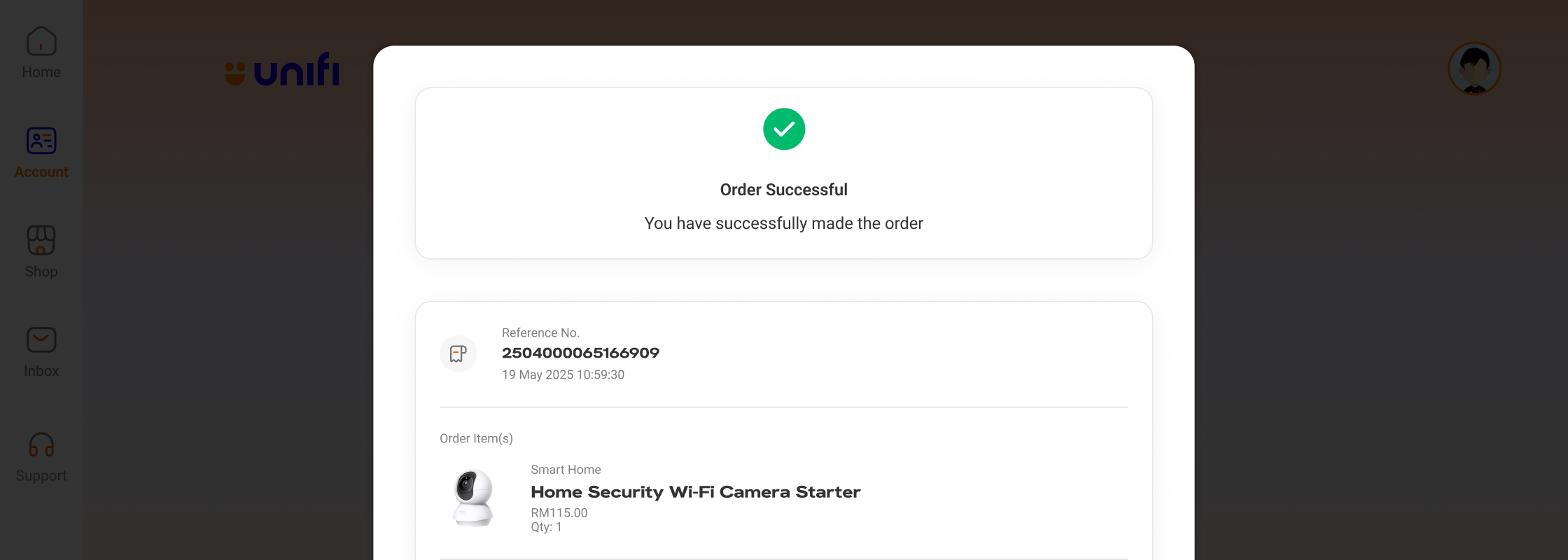Click the Reference No. label

540,333
